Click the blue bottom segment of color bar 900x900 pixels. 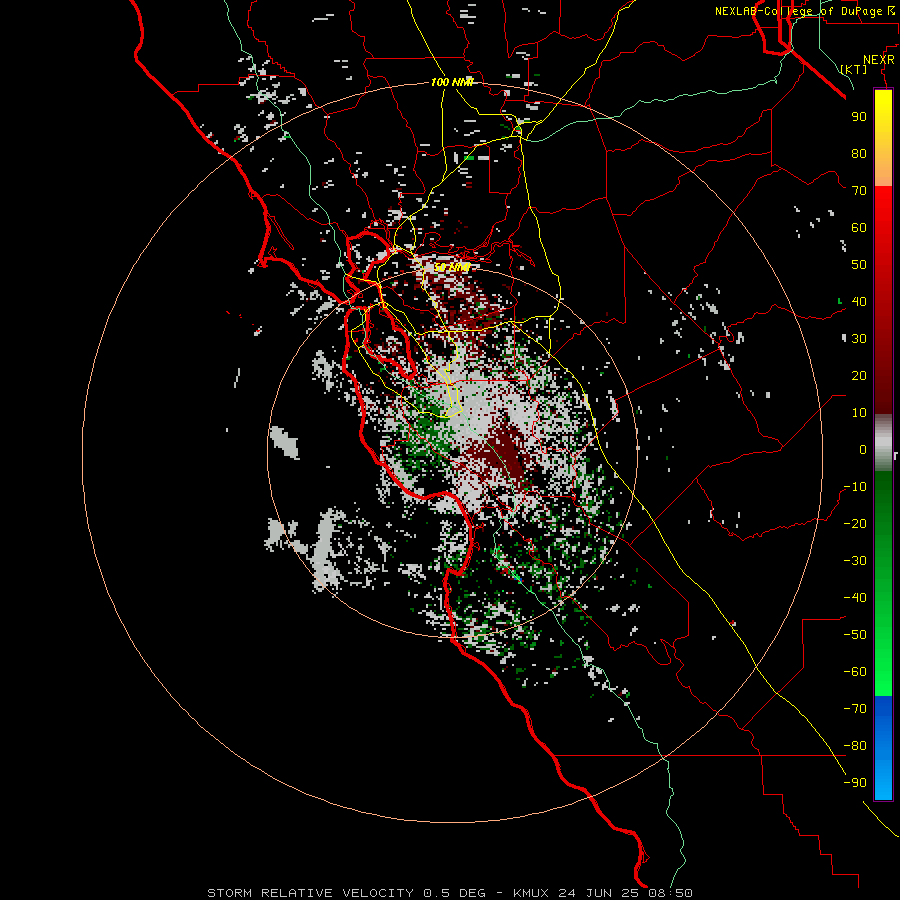(x=883, y=748)
